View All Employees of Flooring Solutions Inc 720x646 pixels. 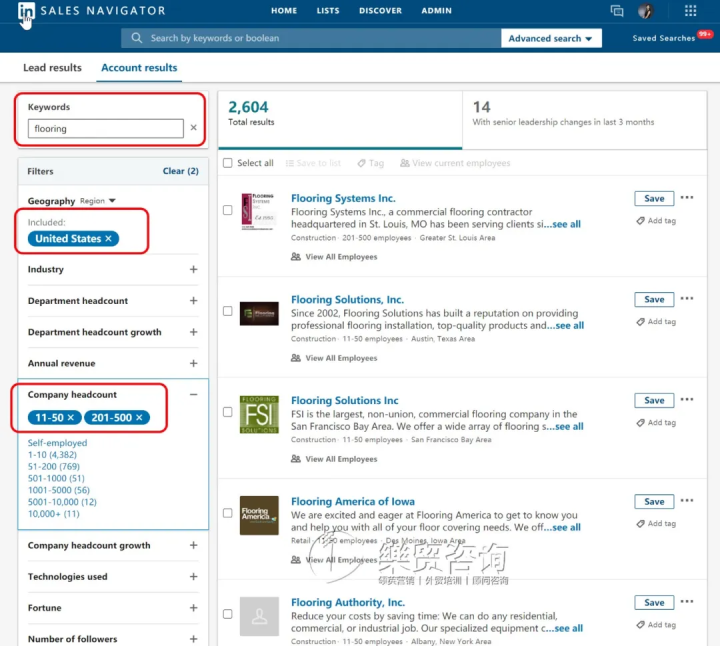pyautogui.click(x=334, y=459)
